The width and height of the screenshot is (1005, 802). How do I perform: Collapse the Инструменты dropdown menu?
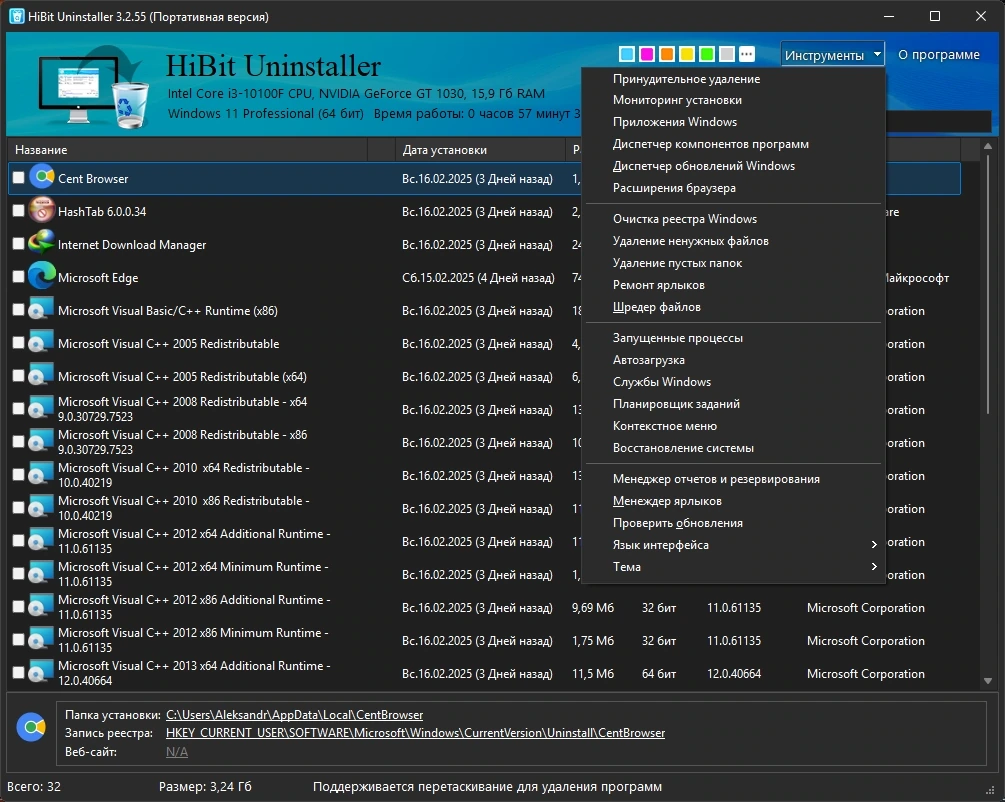pyautogui.click(x=832, y=54)
